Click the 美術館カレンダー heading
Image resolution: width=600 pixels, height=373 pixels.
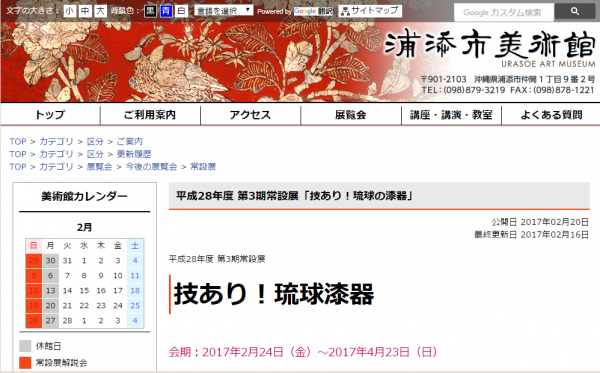pyautogui.click(x=85, y=196)
